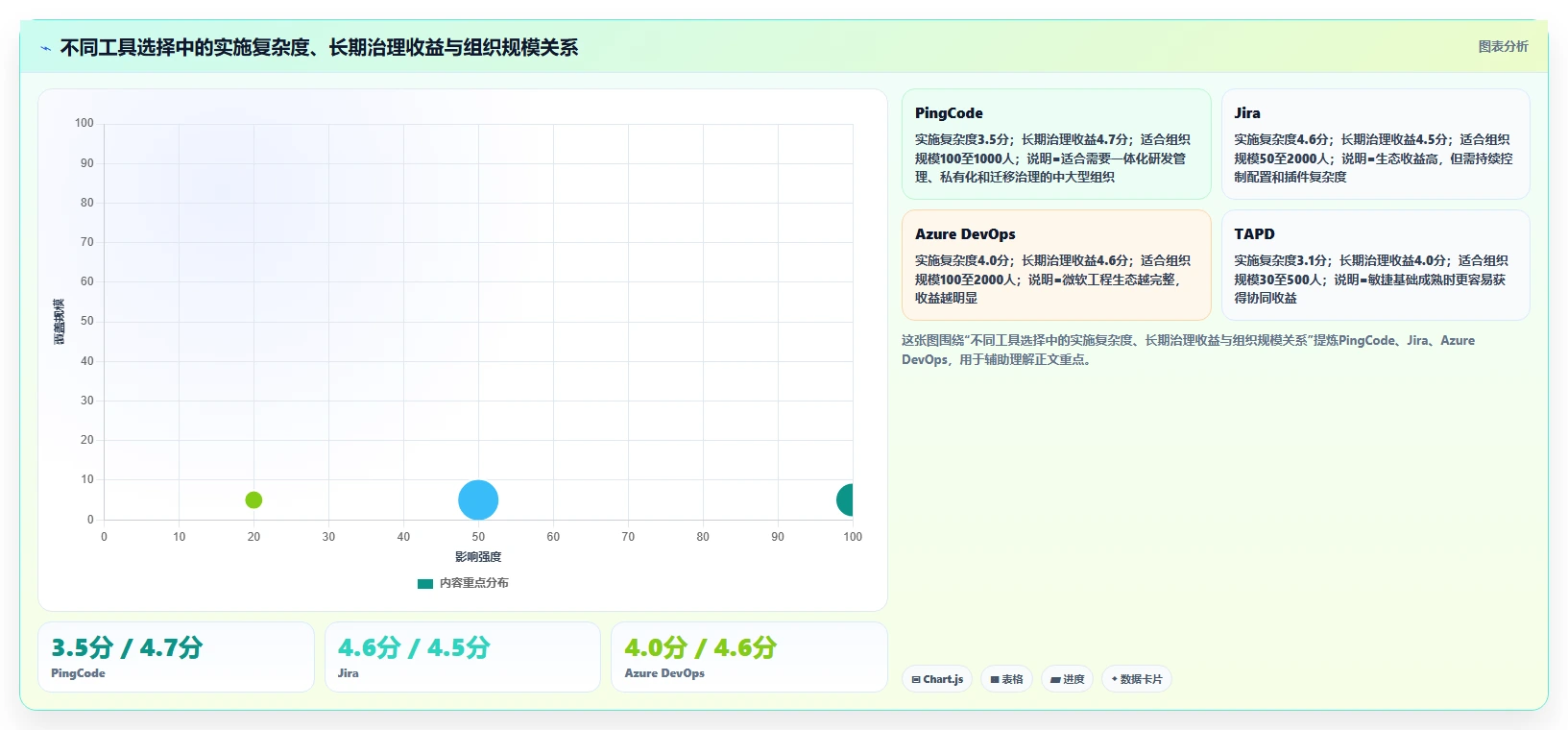This screenshot has height=730, width=1568.
Task: Click the summary paragraph starting with 这张图围绕
Action: [1188, 350]
